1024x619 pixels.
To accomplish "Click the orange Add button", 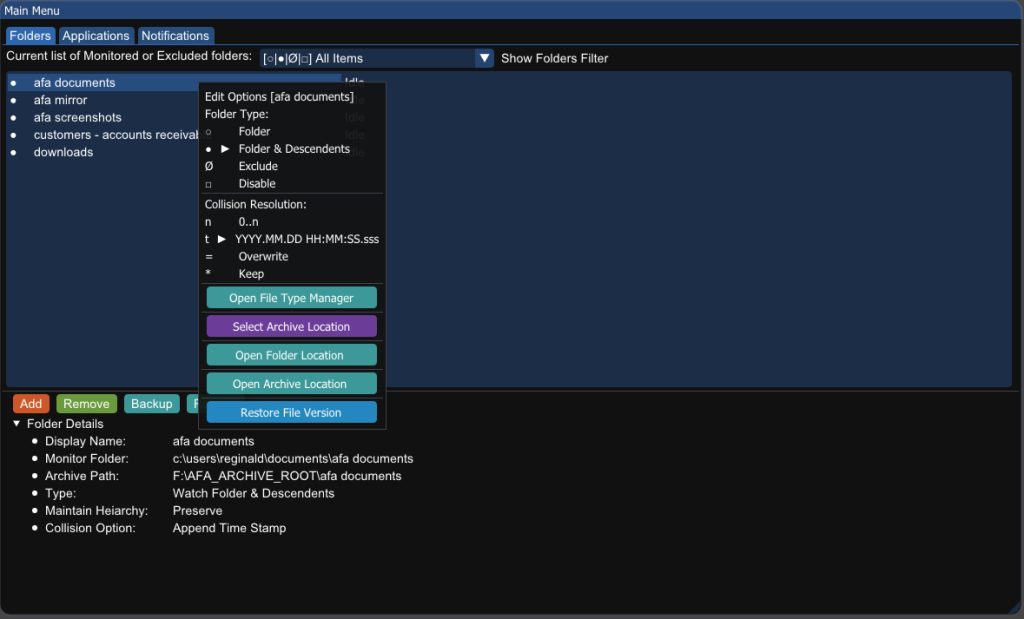I will tap(31, 404).
